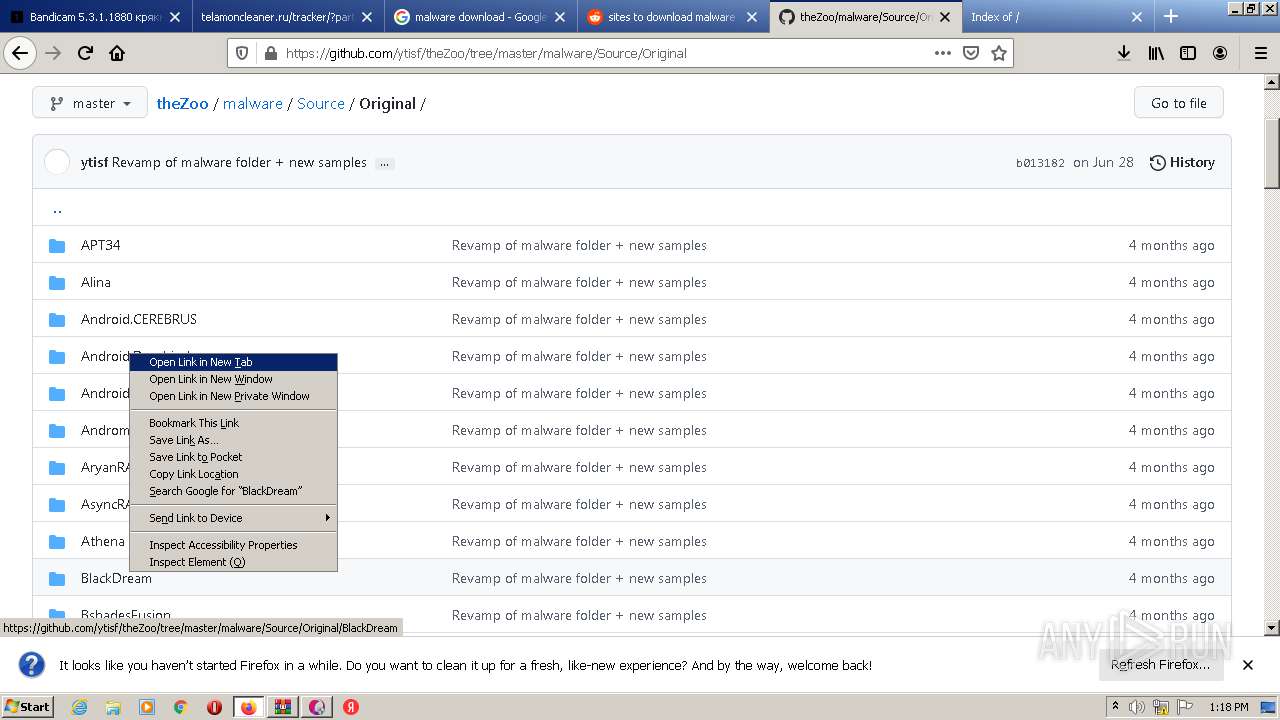Image resolution: width=1280 pixels, height=720 pixels.
Task: Switch to the Index of / tab
Action: [1057, 17]
